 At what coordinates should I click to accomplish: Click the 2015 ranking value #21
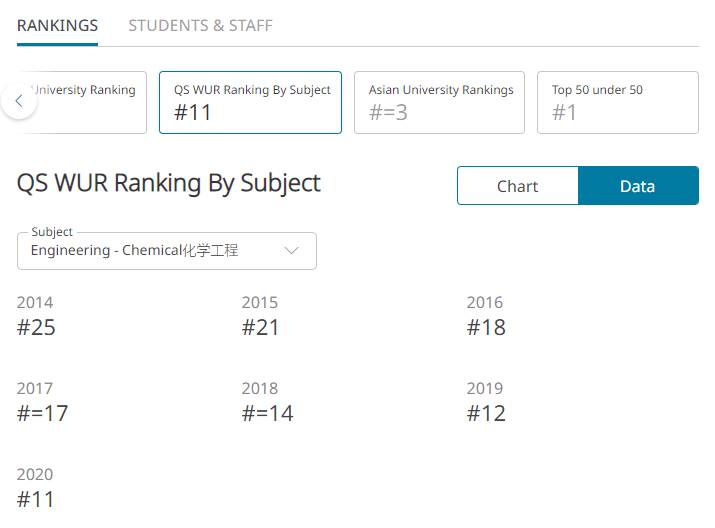261,327
